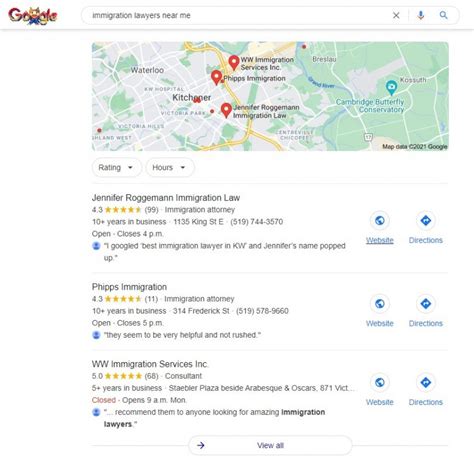Open WW Immigration Services Inc. listing title

[150, 364]
